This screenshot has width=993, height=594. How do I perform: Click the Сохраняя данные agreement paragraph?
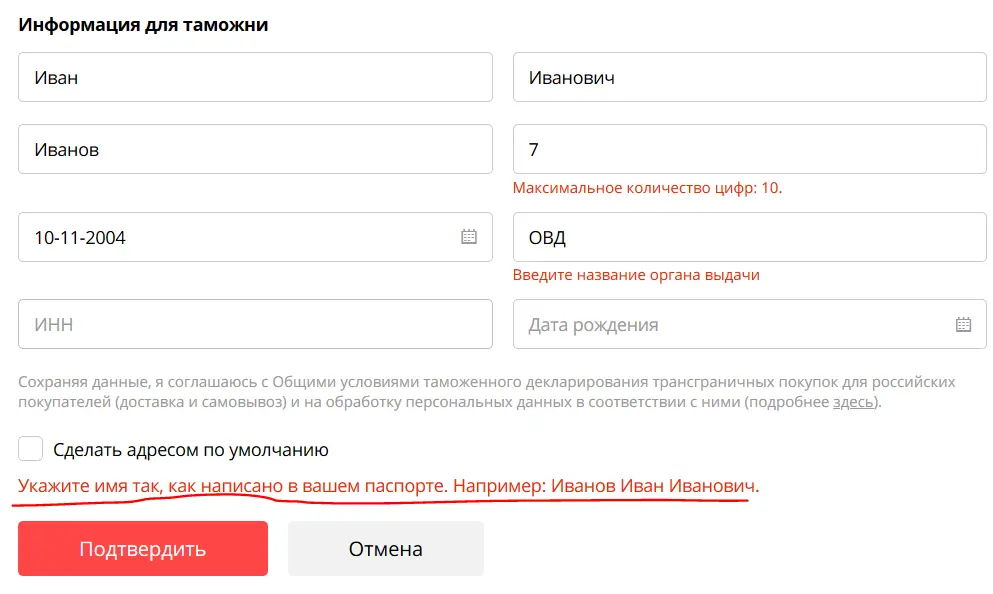pyautogui.click(x=487, y=392)
